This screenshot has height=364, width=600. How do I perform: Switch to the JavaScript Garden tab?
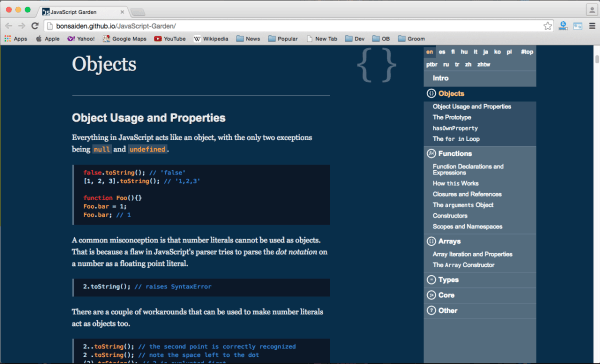82,12
